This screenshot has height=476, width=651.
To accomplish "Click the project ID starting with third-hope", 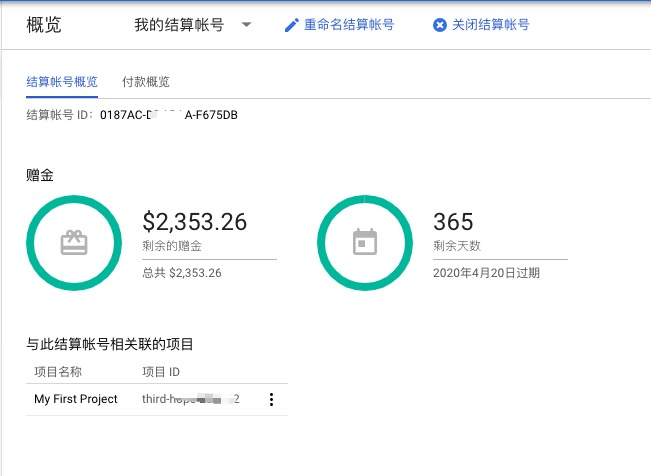I will (x=190, y=399).
